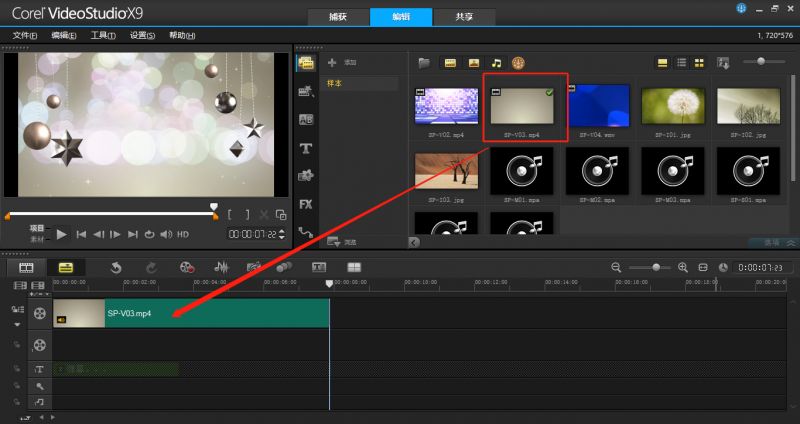This screenshot has width=800, height=424.
Task: Open the Transition (AB) library panel
Action: [306, 120]
